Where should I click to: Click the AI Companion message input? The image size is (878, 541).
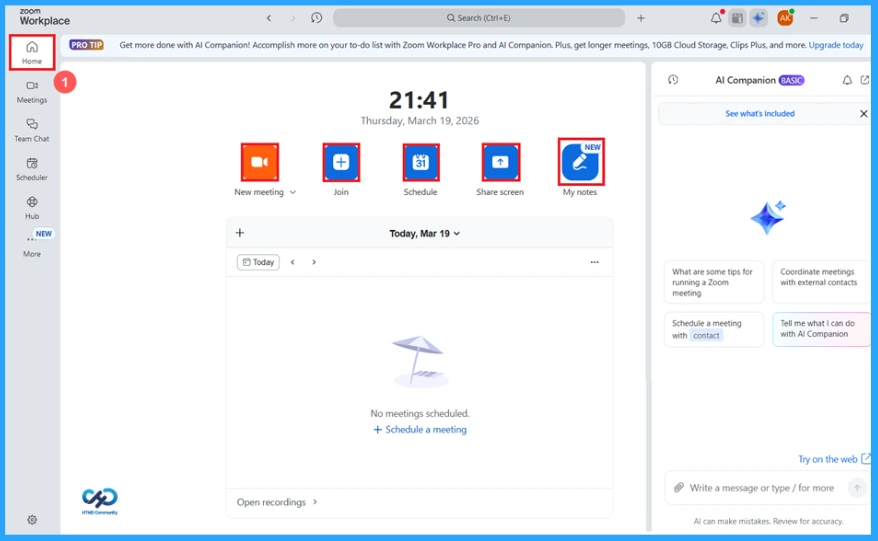tap(762, 488)
